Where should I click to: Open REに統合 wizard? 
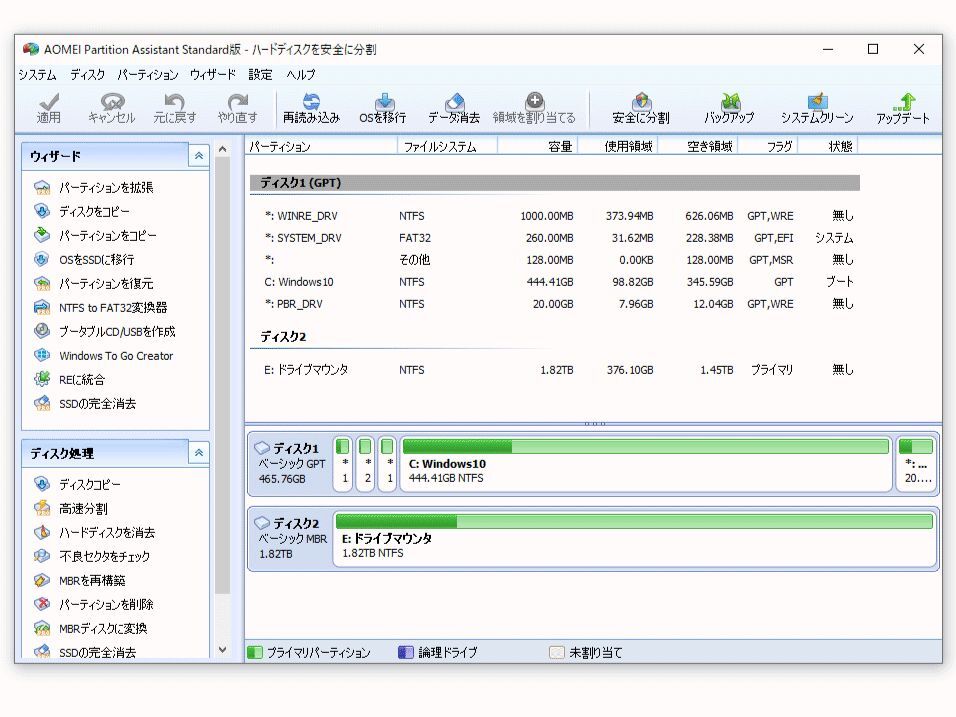pos(70,380)
